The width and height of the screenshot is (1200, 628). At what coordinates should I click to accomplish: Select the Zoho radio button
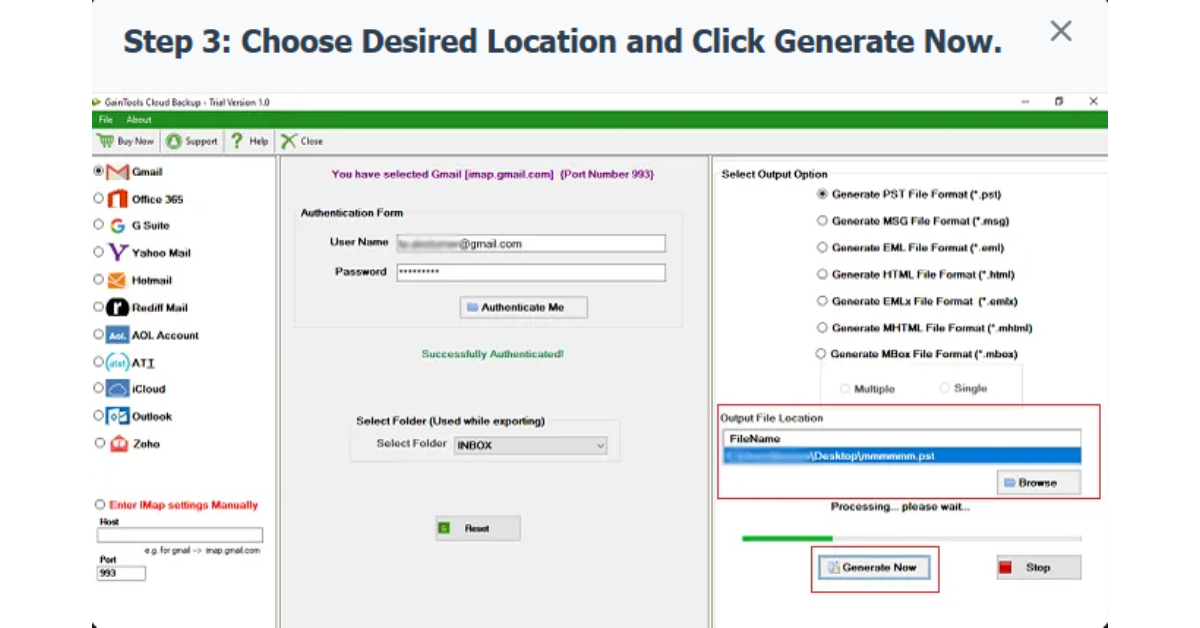(x=99, y=442)
